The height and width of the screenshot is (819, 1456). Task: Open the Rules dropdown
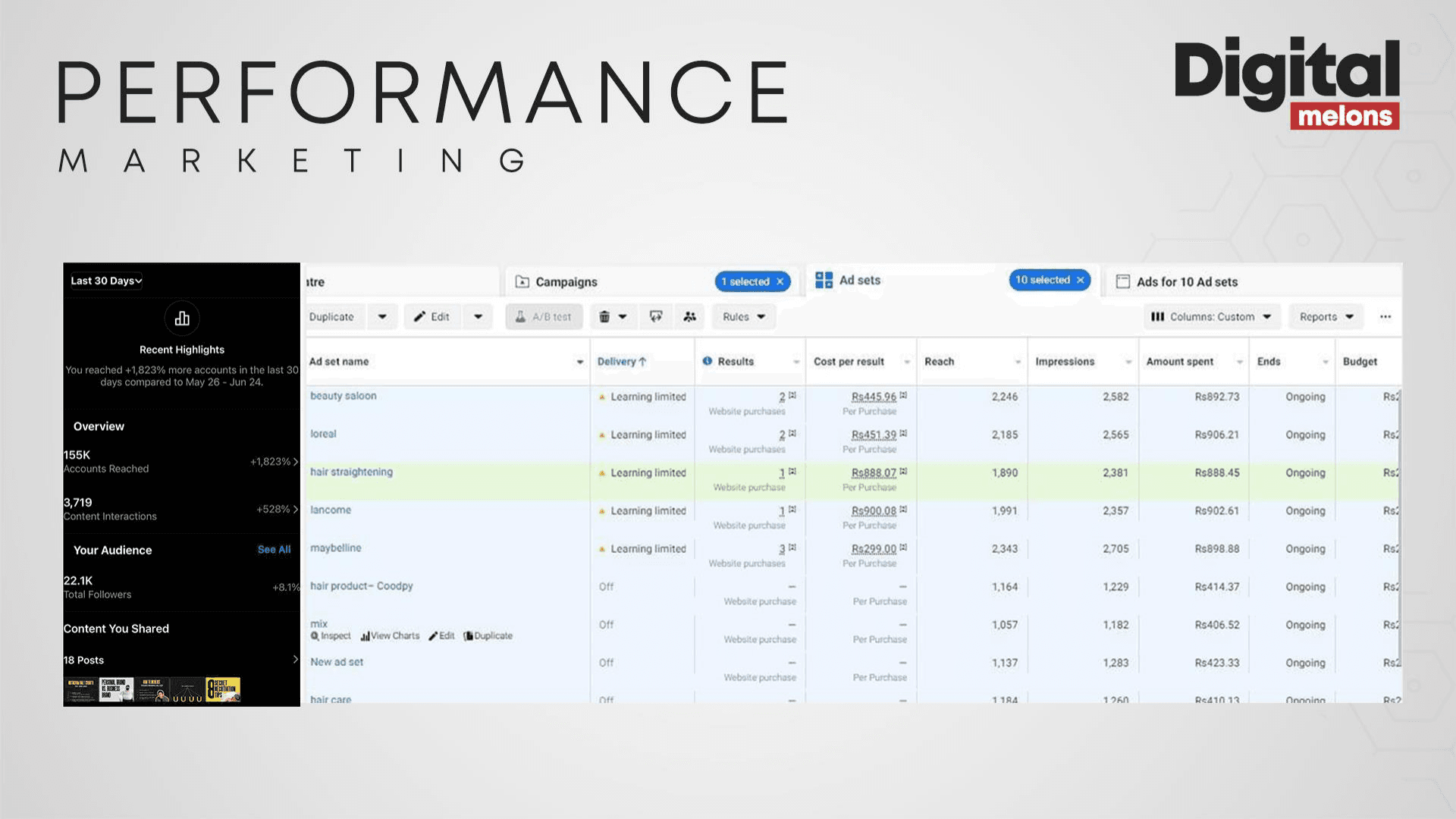[743, 317]
